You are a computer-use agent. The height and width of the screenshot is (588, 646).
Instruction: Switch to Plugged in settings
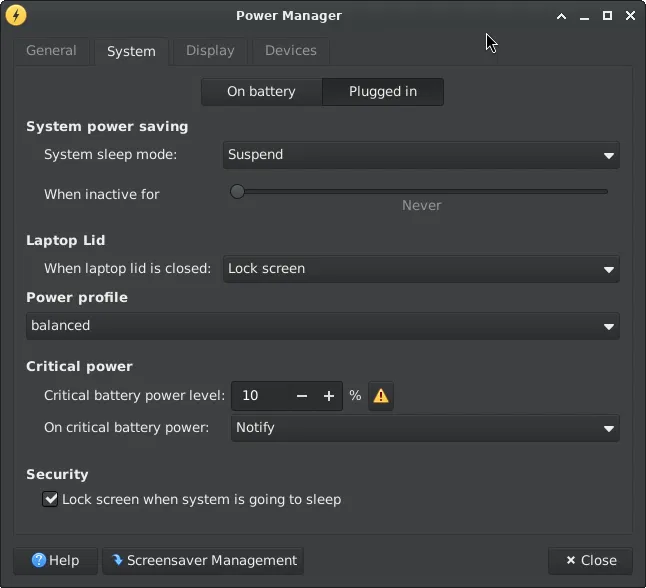pos(383,92)
